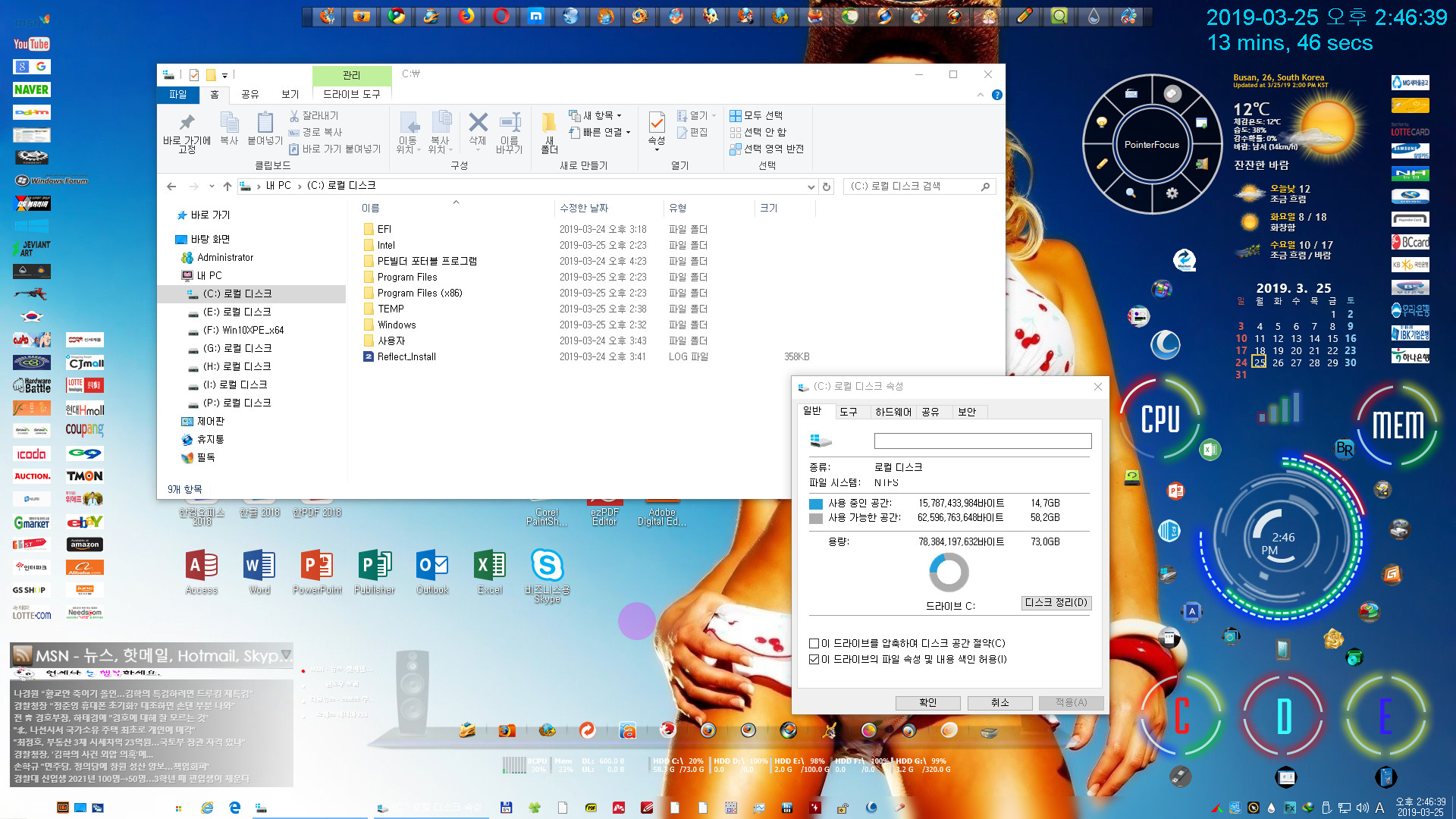Click 편집 (Edit) in the ribbon
The image size is (1456, 819).
pos(692,132)
